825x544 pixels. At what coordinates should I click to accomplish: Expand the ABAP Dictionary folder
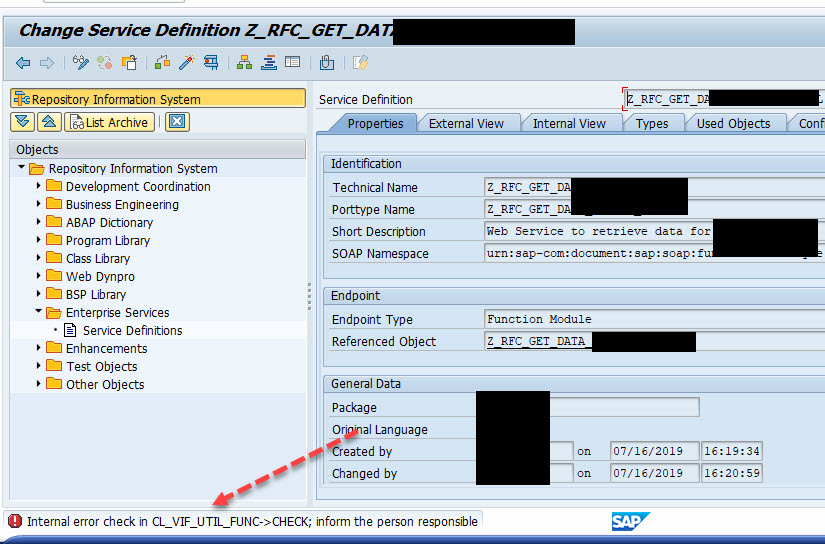tap(38, 222)
